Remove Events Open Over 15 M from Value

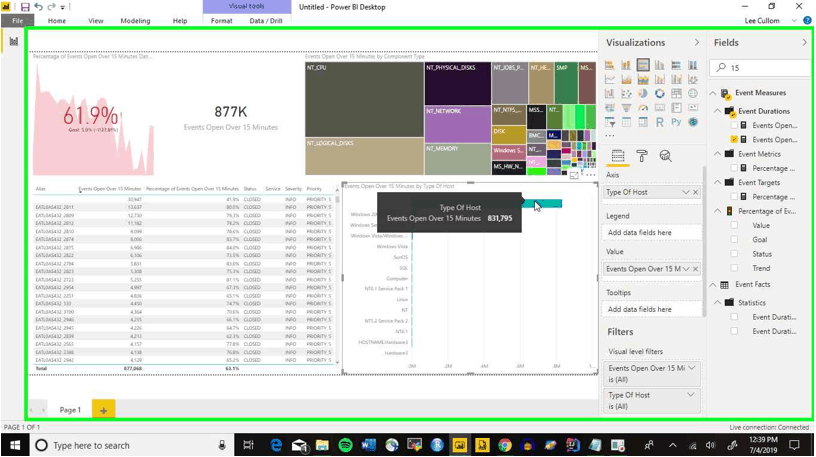(696, 269)
